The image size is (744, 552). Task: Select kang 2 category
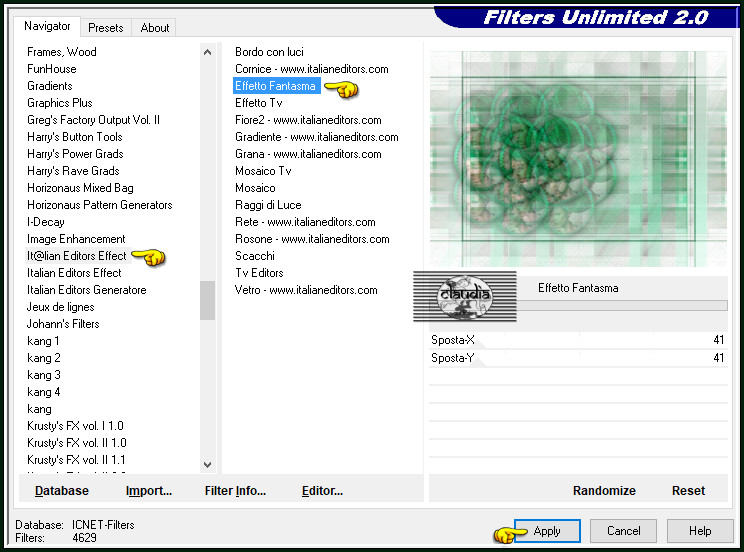coord(44,358)
